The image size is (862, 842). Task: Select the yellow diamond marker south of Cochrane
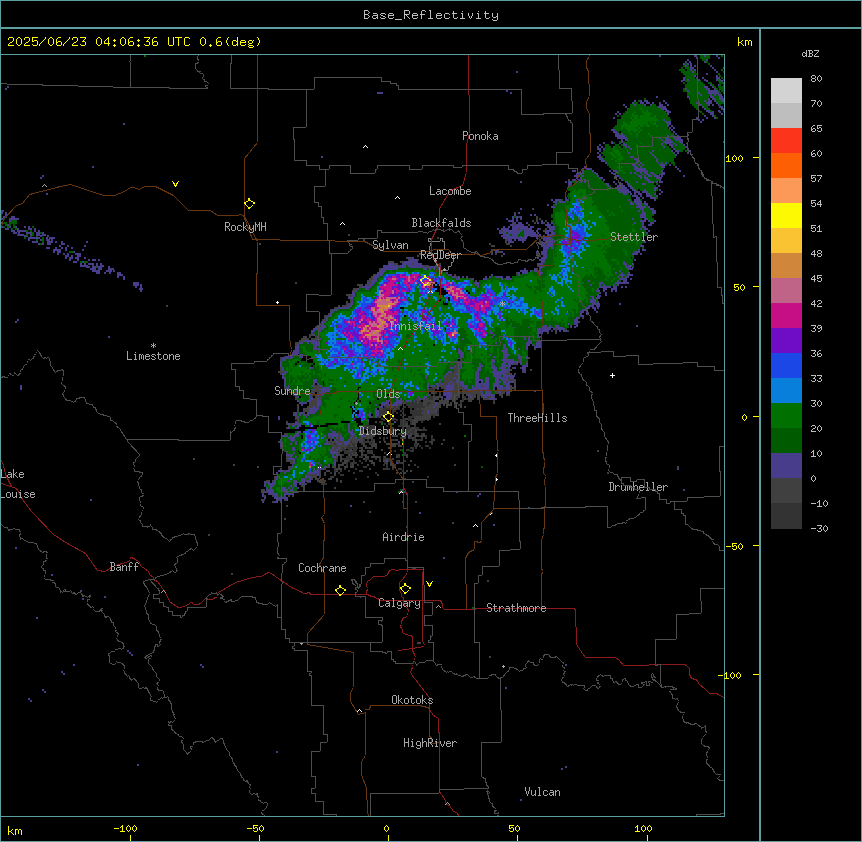tap(340, 590)
